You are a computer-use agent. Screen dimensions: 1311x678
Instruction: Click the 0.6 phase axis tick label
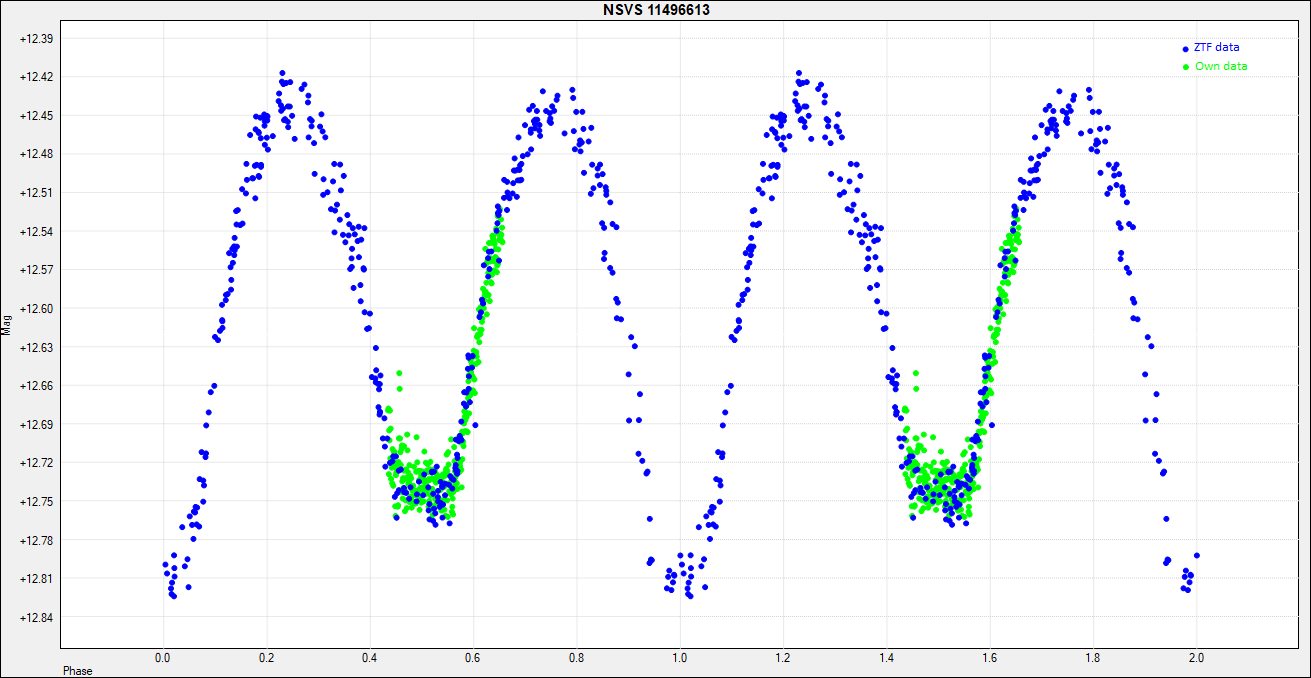click(x=473, y=658)
